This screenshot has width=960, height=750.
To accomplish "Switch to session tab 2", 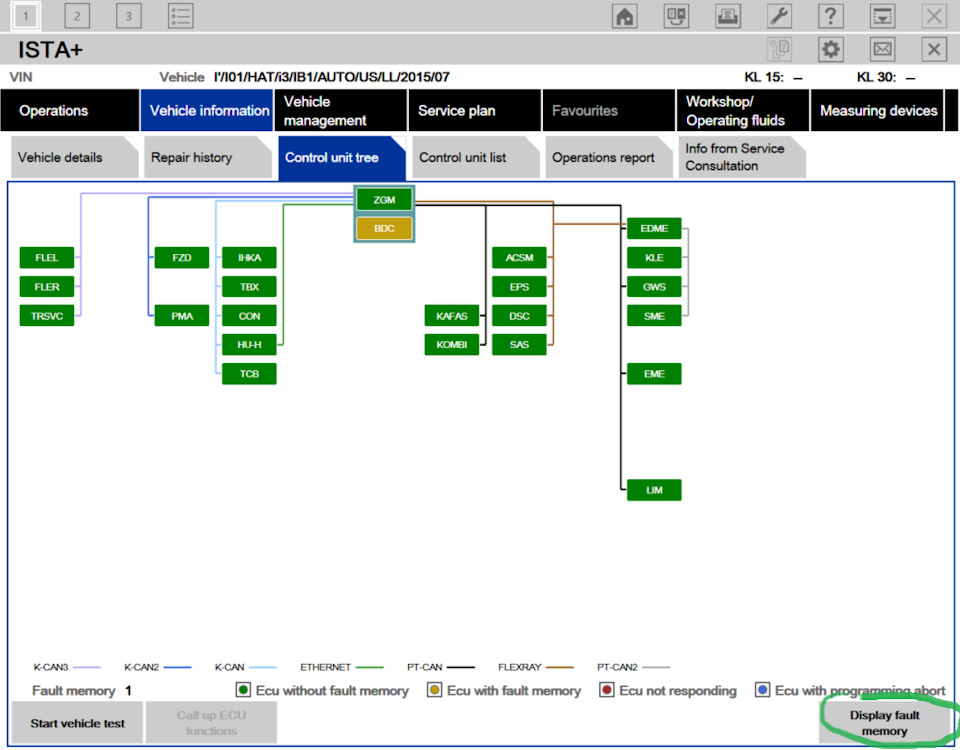I will [77, 16].
